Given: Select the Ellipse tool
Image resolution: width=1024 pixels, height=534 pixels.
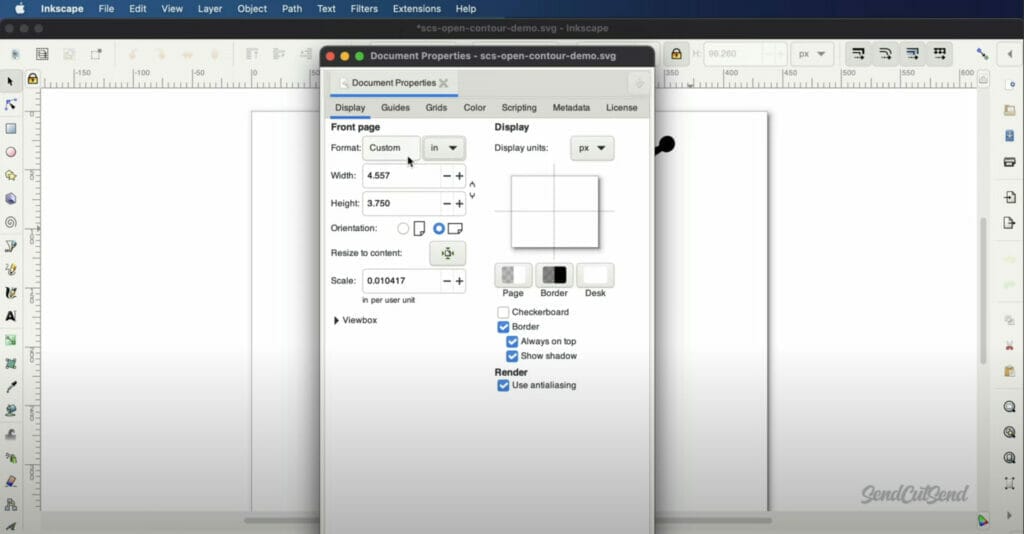Looking at the screenshot, I should click(x=11, y=152).
